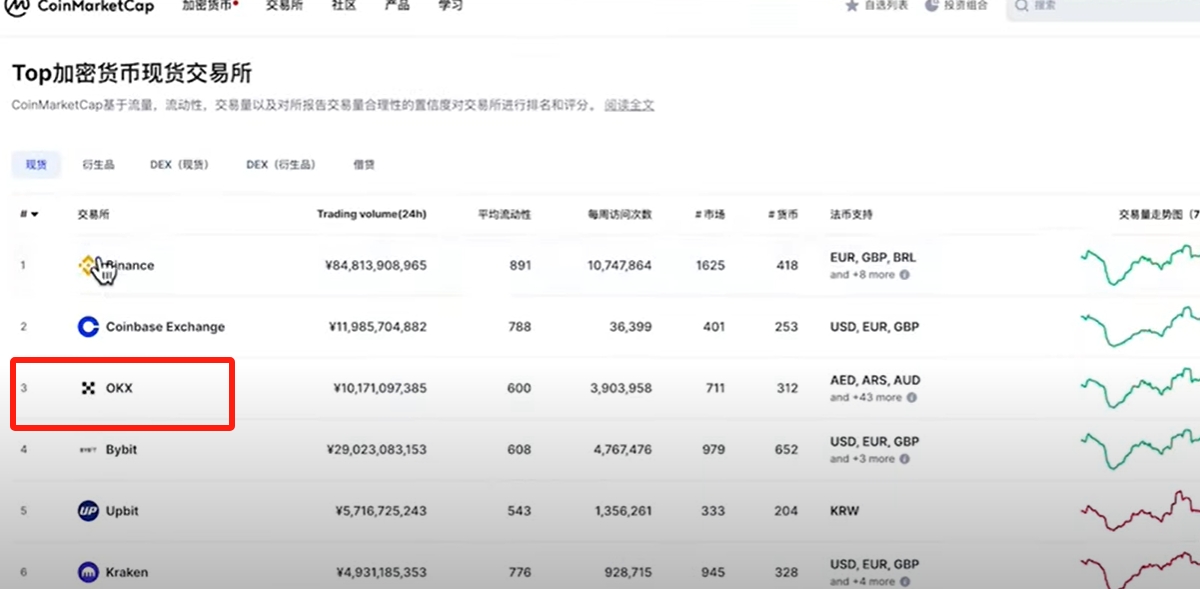Click info icon beside Bybit +3 more
1200x589 pixels.
tap(904, 459)
